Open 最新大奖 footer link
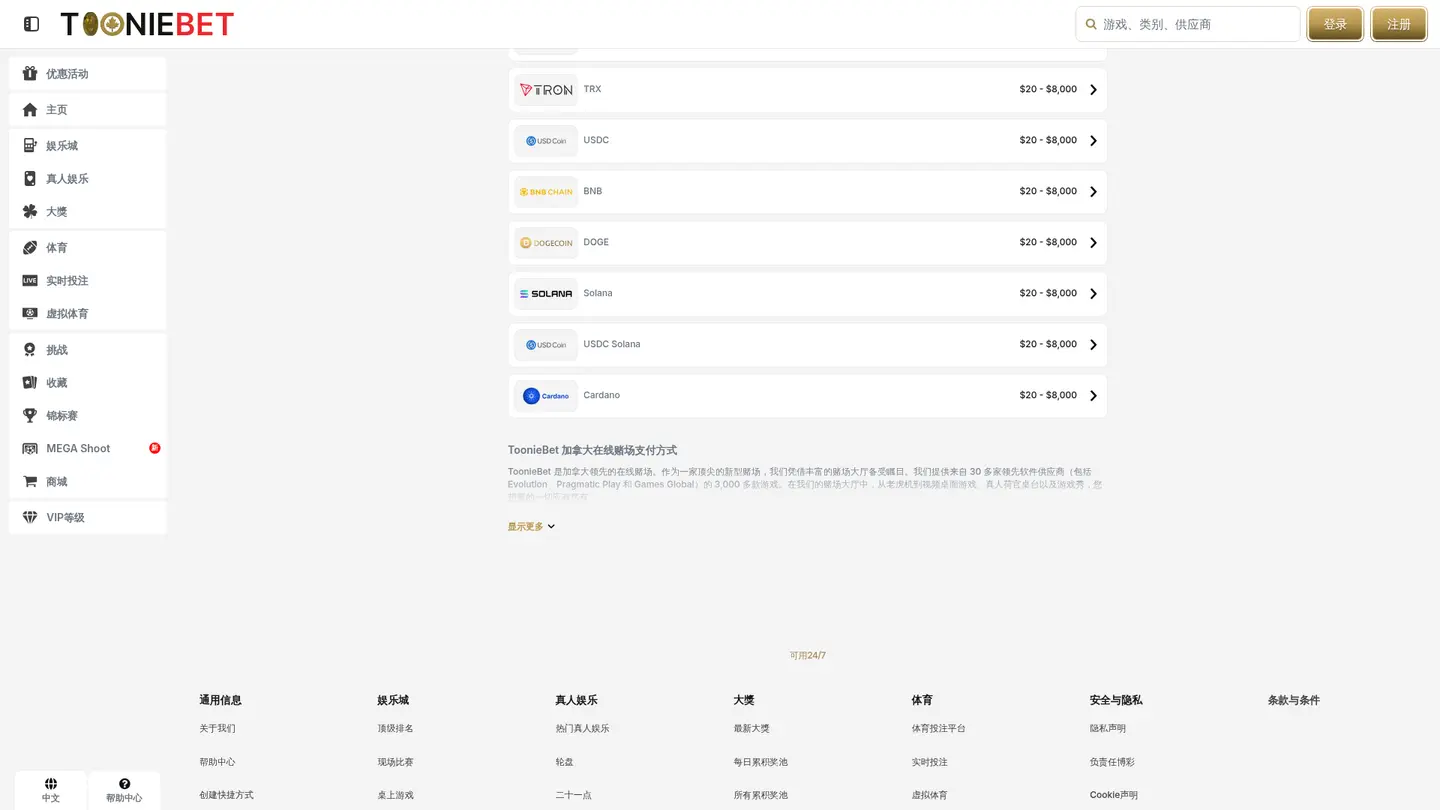 (751, 729)
